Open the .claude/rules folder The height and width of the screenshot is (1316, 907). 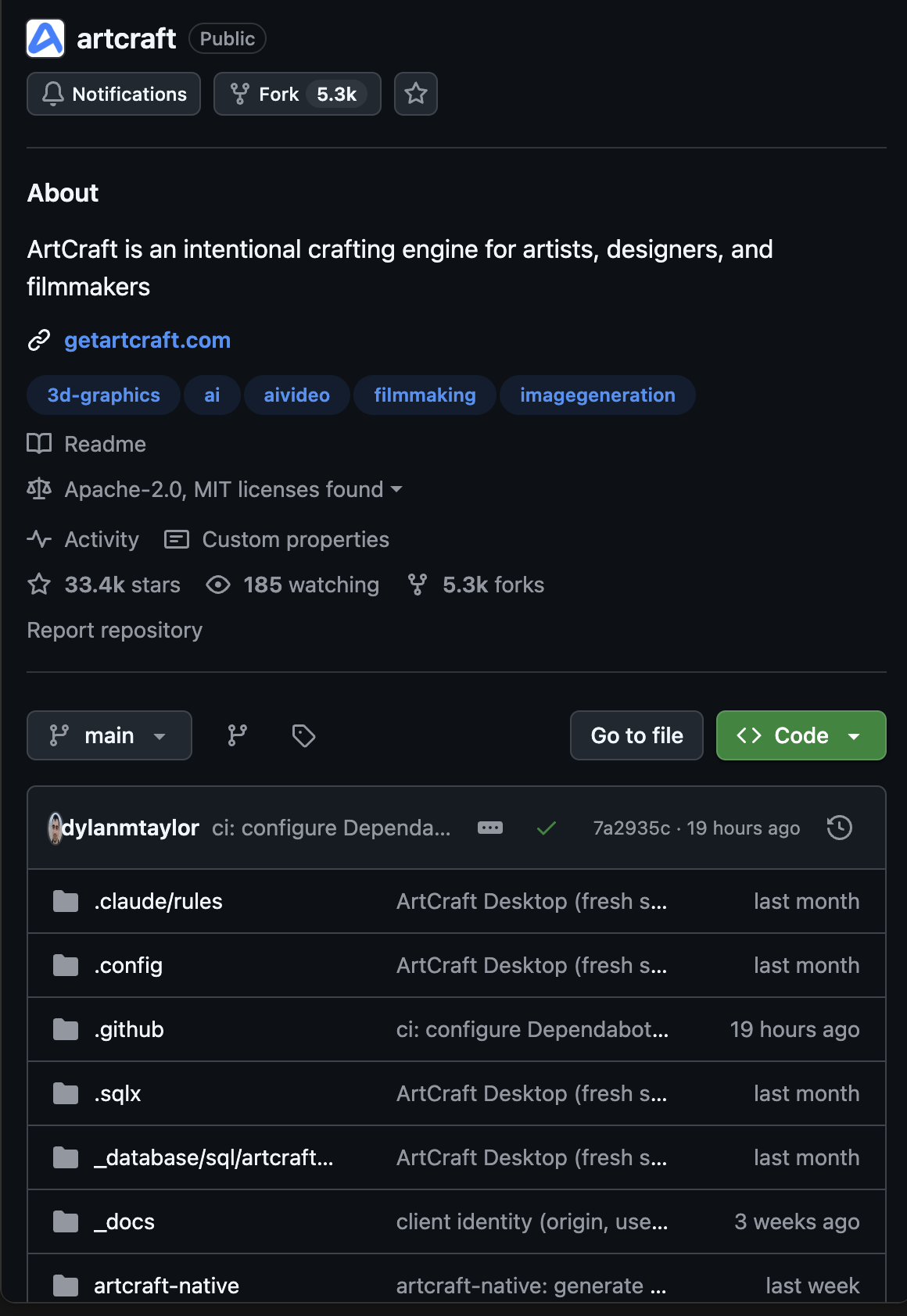[158, 901]
